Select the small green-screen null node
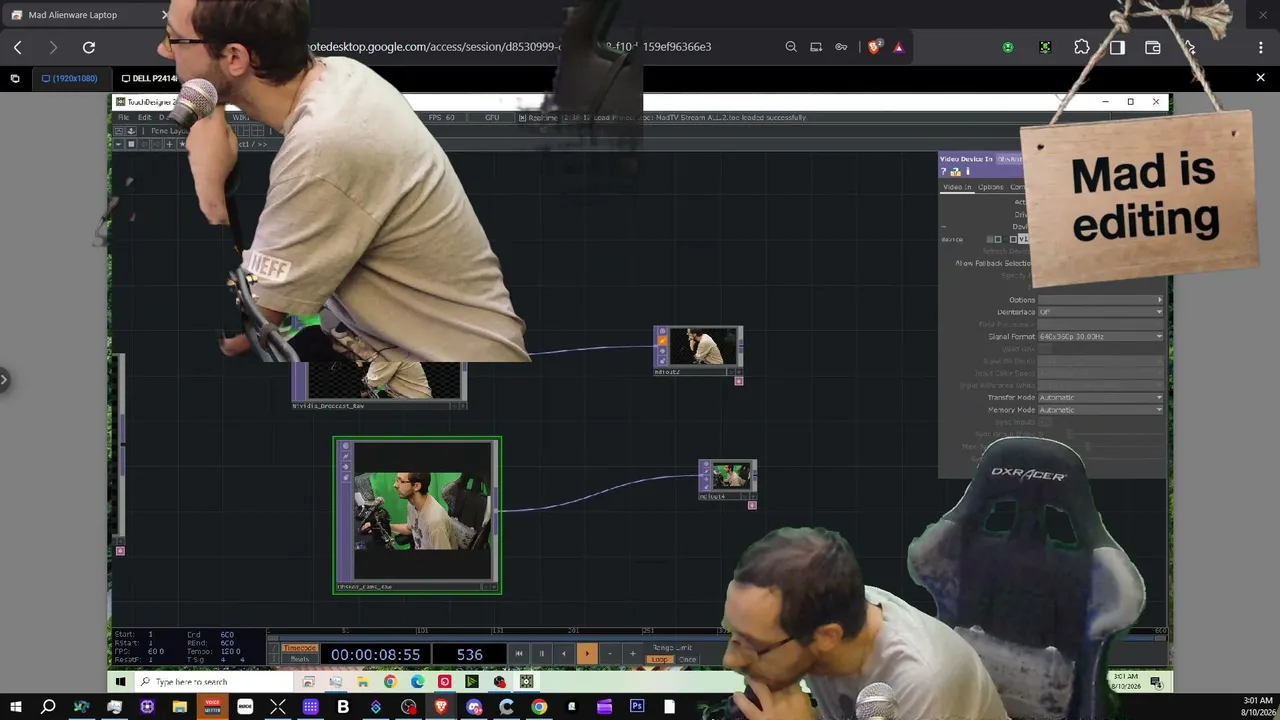The image size is (1280, 720). pos(728,480)
